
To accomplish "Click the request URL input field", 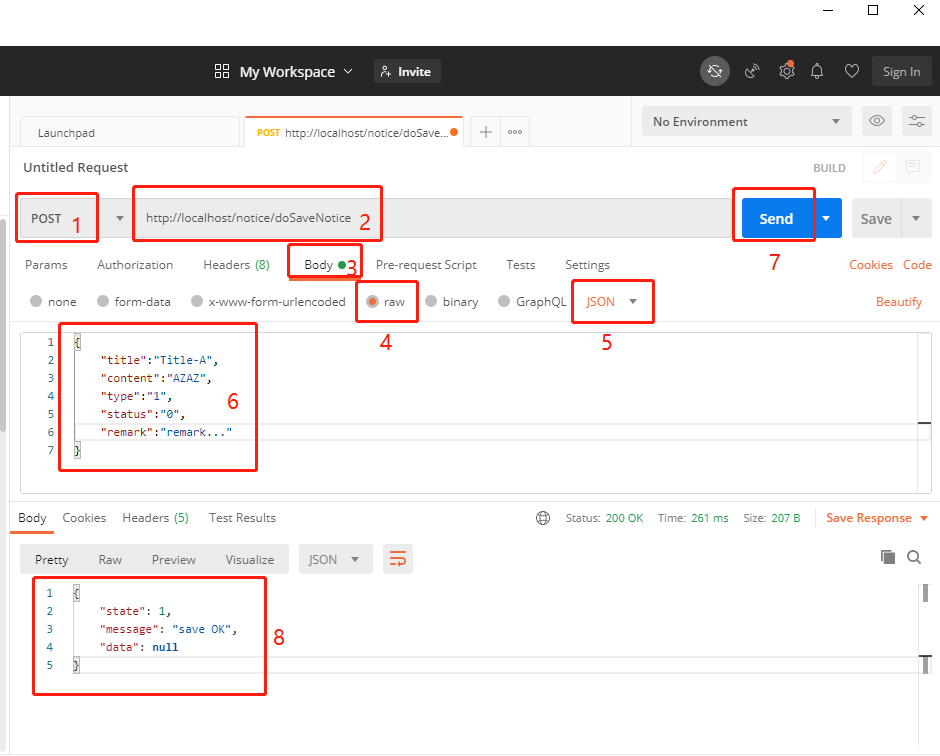I will pyautogui.click(x=432, y=218).
